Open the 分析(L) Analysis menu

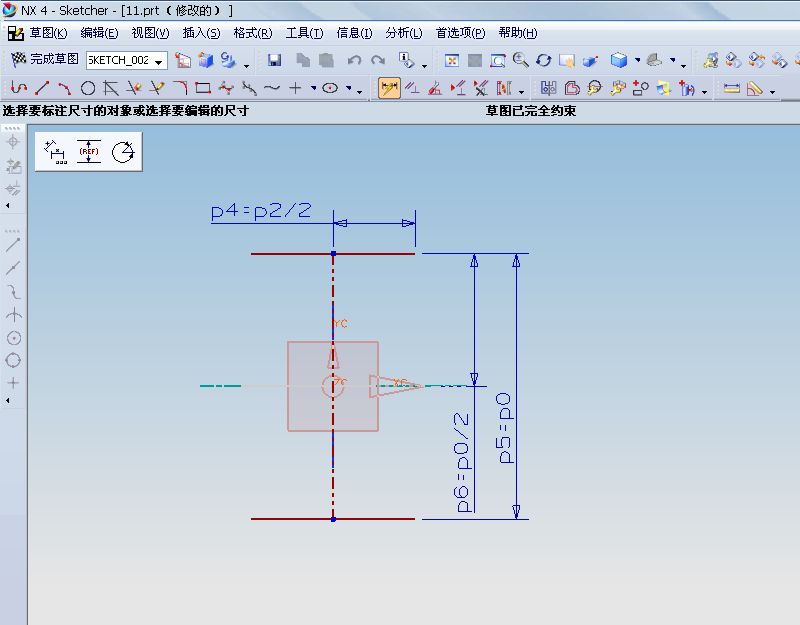click(x=404, y=33)
